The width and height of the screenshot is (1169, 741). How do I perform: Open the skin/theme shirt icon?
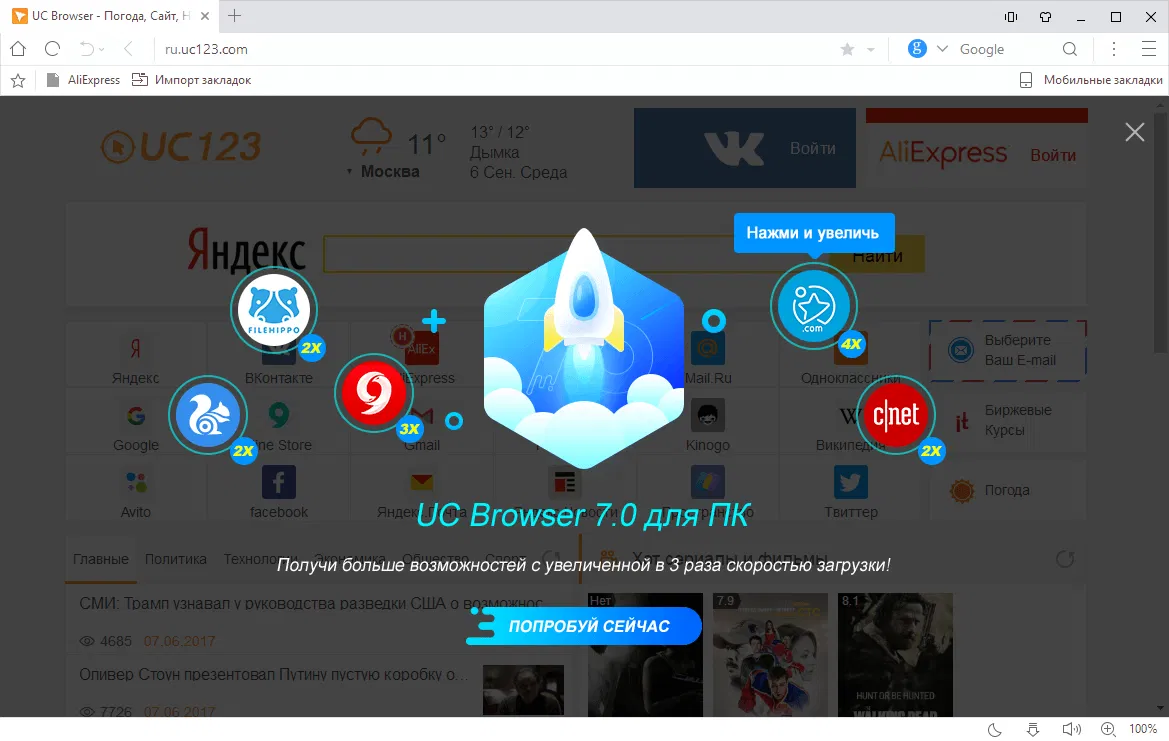[x=1046, y=16]
